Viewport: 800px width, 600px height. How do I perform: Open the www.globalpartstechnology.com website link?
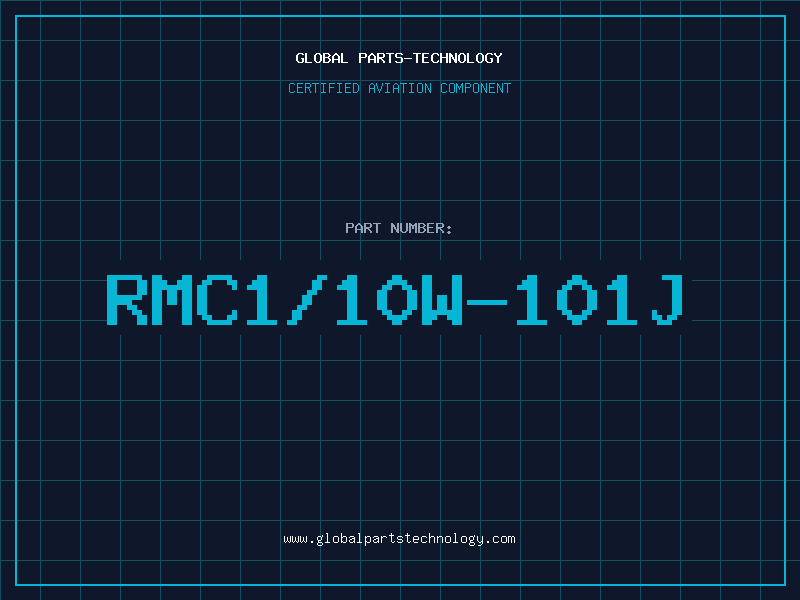[x=399, y=539]
